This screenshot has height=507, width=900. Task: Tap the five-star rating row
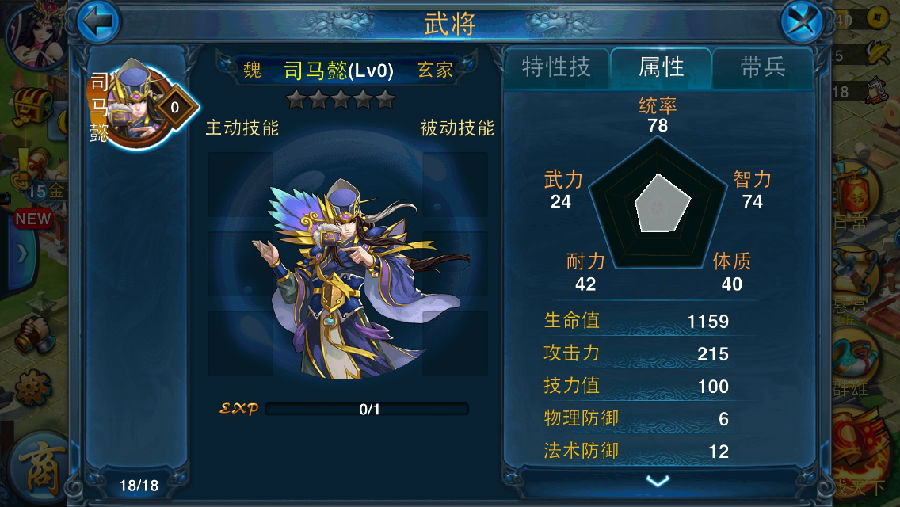pos(341,99)
